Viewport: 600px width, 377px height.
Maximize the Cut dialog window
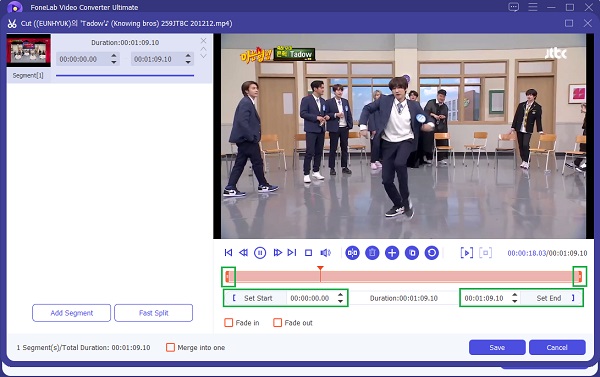click(569, 23)
